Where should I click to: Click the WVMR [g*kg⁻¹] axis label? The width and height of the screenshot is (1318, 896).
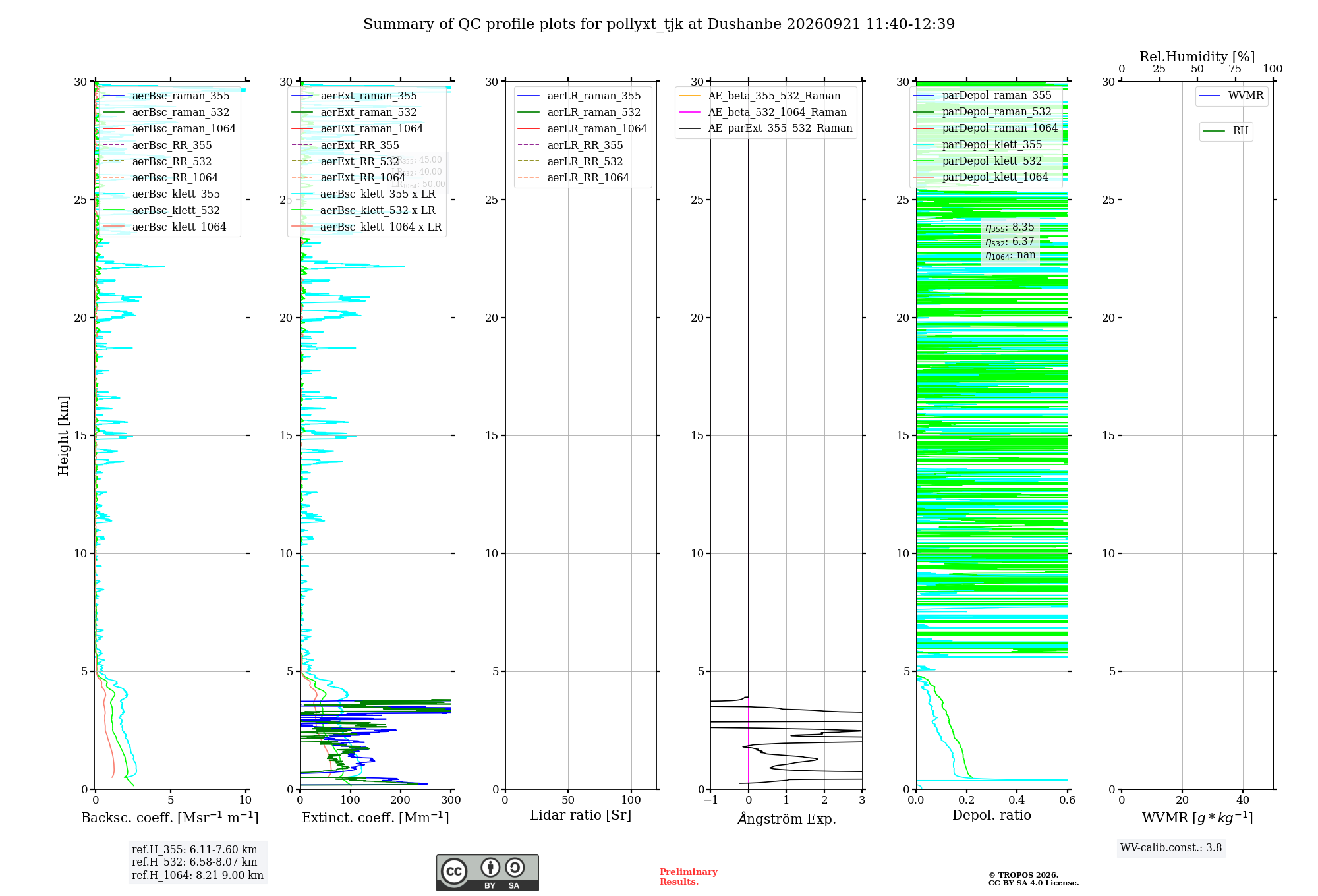(1197, 818)
